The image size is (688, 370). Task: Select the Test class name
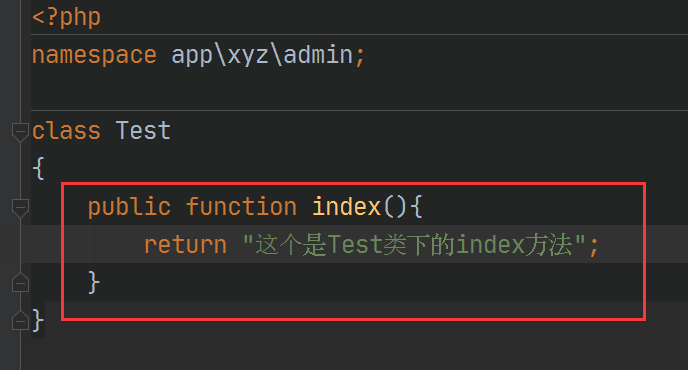coord(143,131)
